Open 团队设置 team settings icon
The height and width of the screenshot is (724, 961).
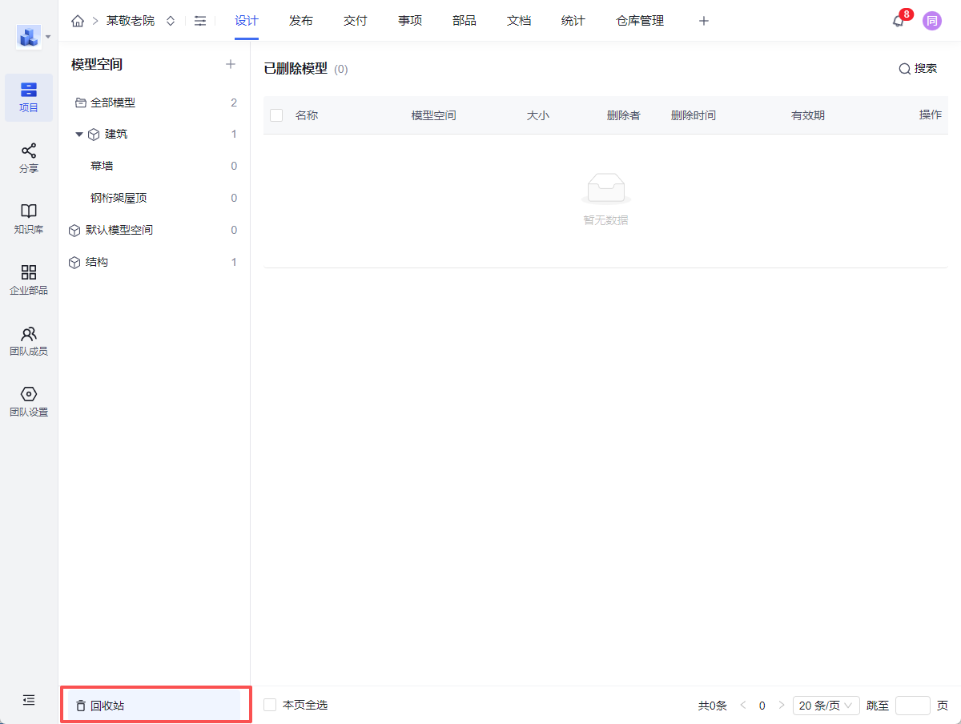tap(29, 401)
